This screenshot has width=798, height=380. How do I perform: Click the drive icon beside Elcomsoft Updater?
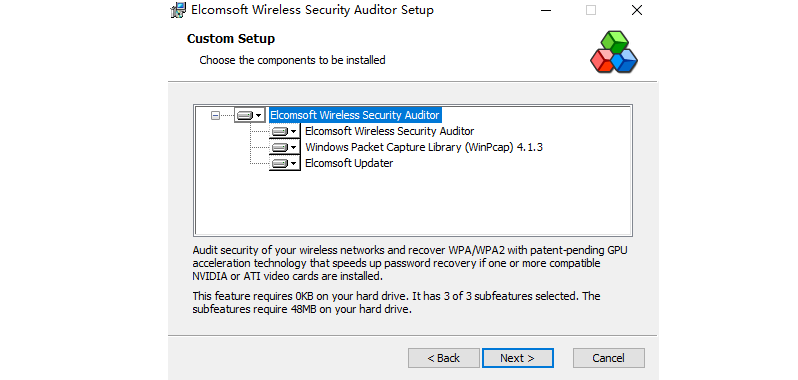point(279,164)
